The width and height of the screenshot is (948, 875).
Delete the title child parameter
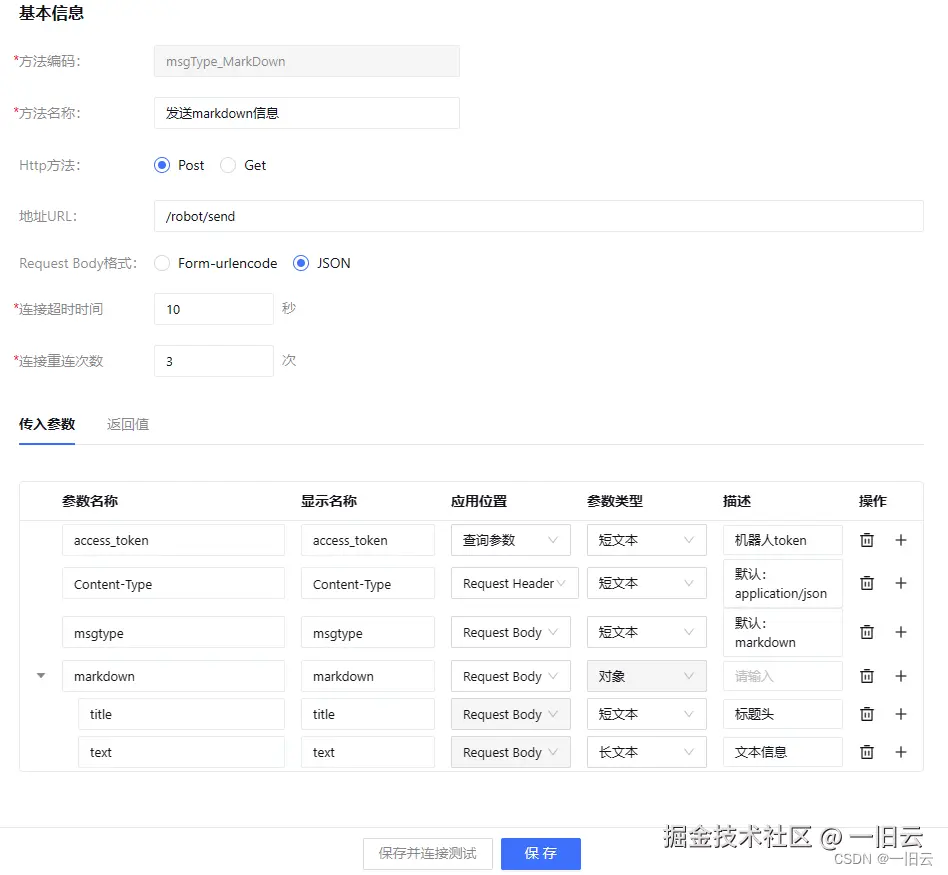pyautogui.click(x=866, y=714)
